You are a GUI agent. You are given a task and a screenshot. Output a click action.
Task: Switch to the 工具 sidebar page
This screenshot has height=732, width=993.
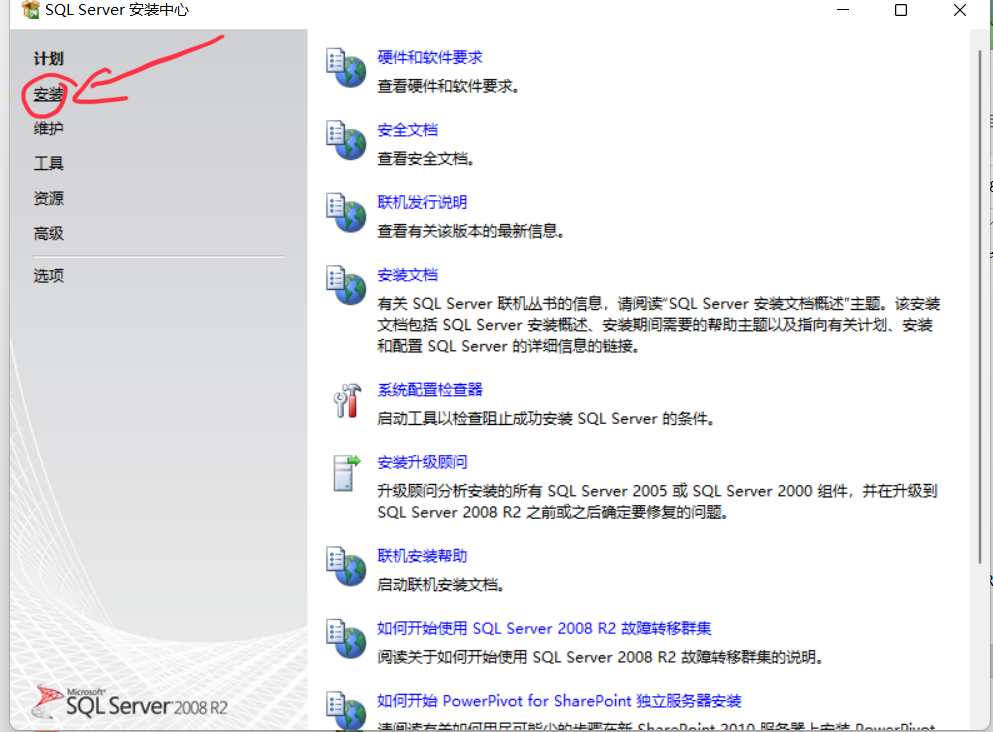(49, 163)
